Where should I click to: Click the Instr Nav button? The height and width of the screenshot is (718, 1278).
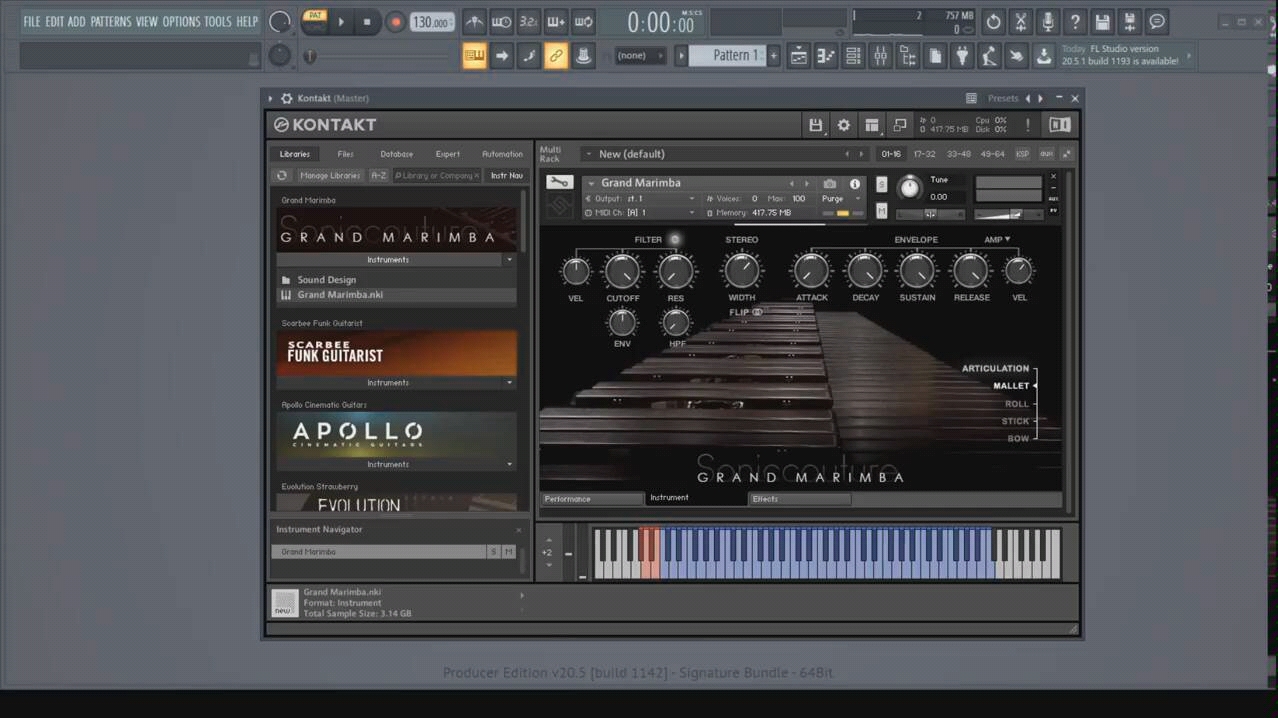[506, 175]
